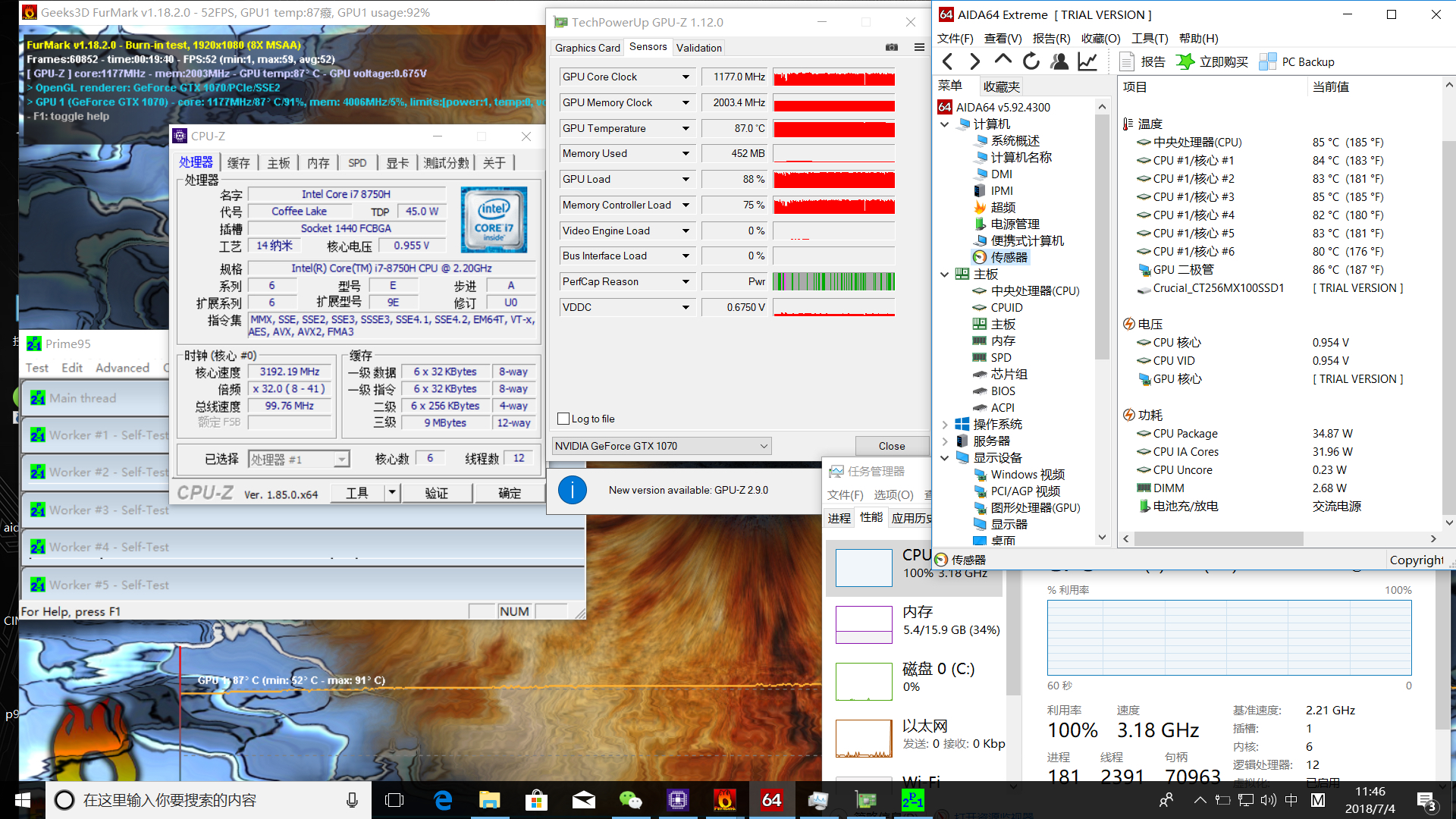Click microphone icon in search box
The height and width of the screenshot is (819, 1456).
(x=352, y=800)
